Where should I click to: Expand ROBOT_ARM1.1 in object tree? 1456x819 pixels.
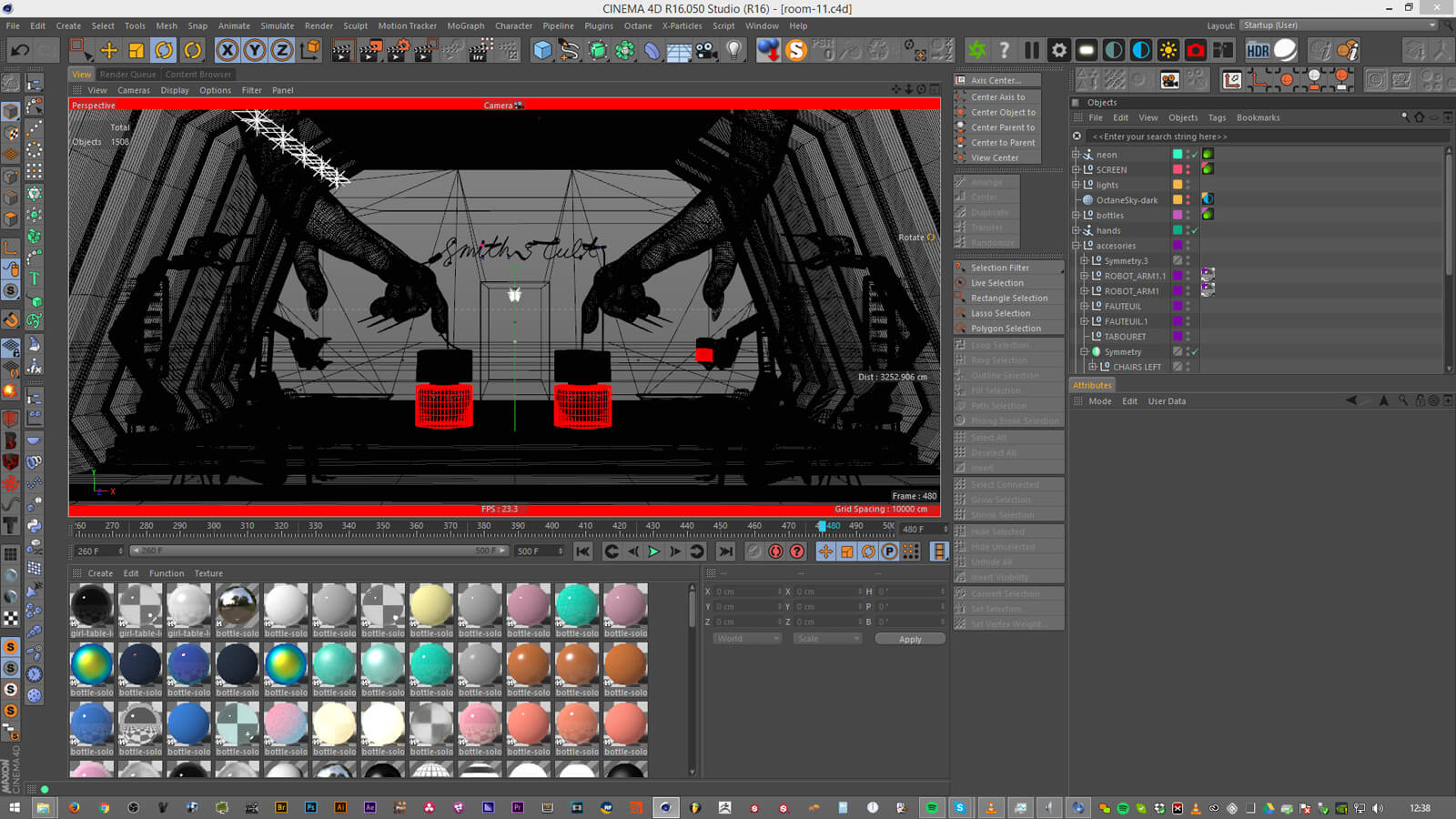click(1084, 276)
